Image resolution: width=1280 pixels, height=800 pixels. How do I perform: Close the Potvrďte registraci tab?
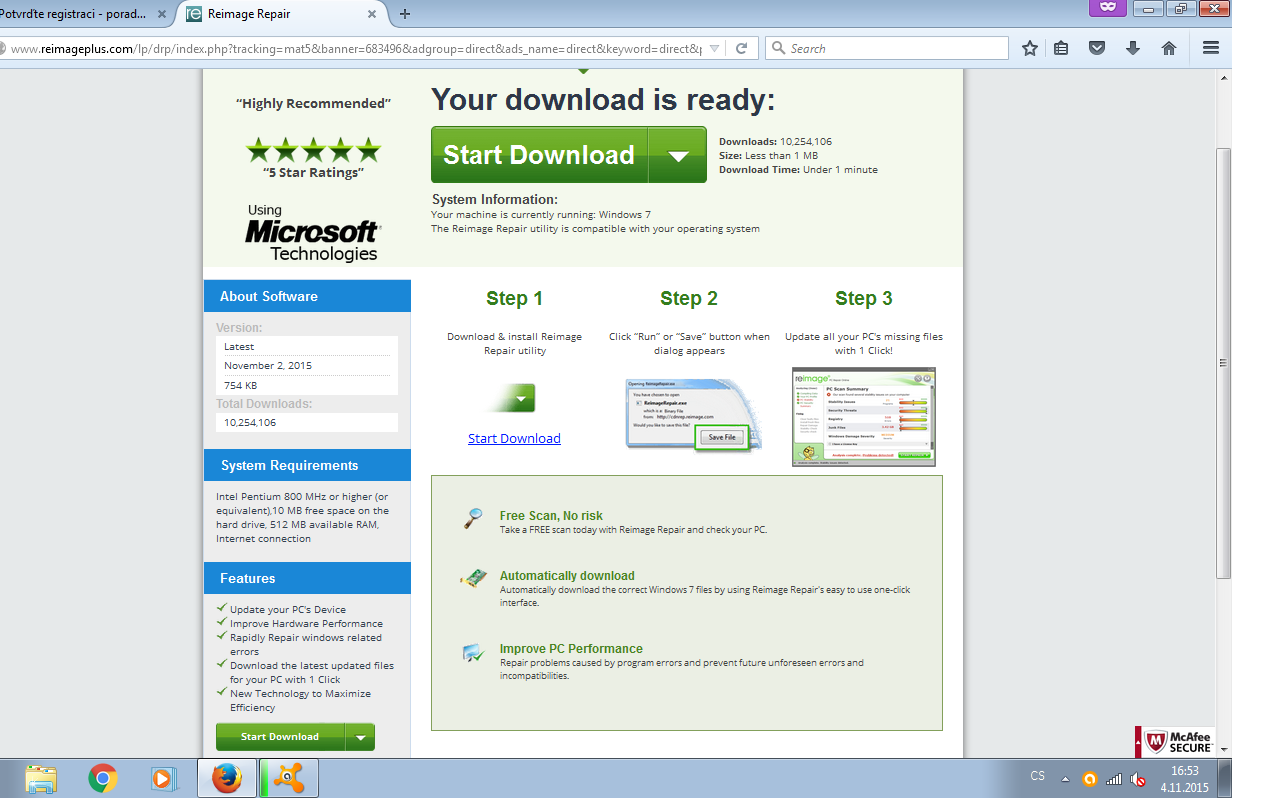click(162, 14)
